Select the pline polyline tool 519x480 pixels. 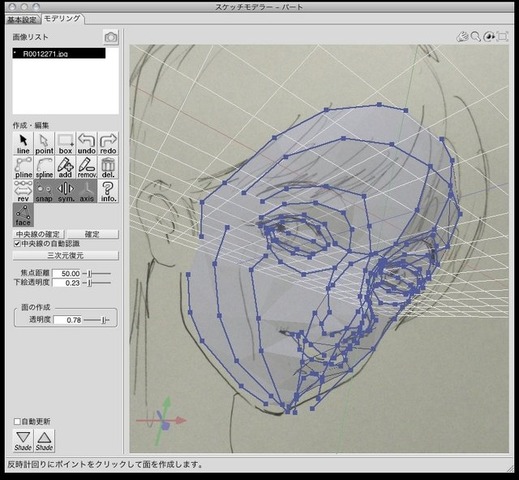[23, 168]
